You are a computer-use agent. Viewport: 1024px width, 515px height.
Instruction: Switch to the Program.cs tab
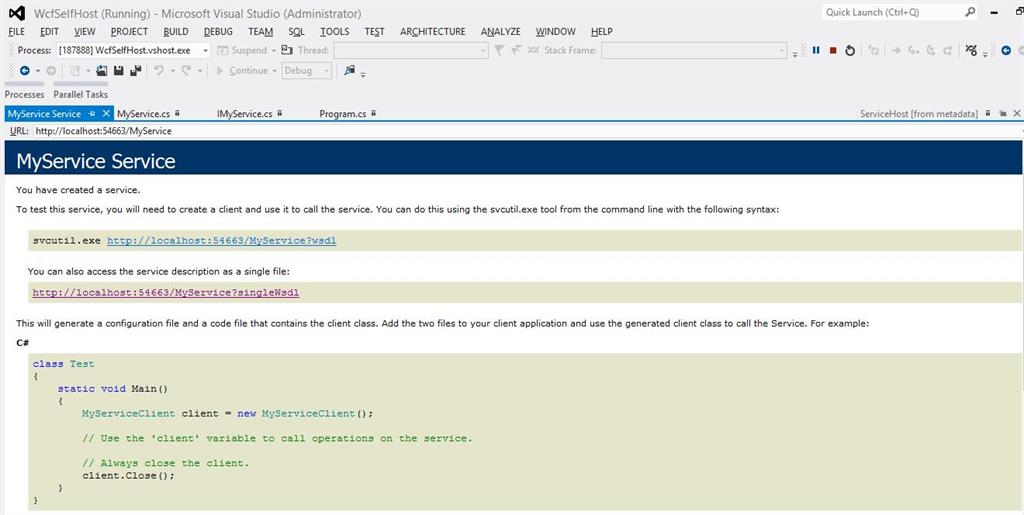[343, 114]
